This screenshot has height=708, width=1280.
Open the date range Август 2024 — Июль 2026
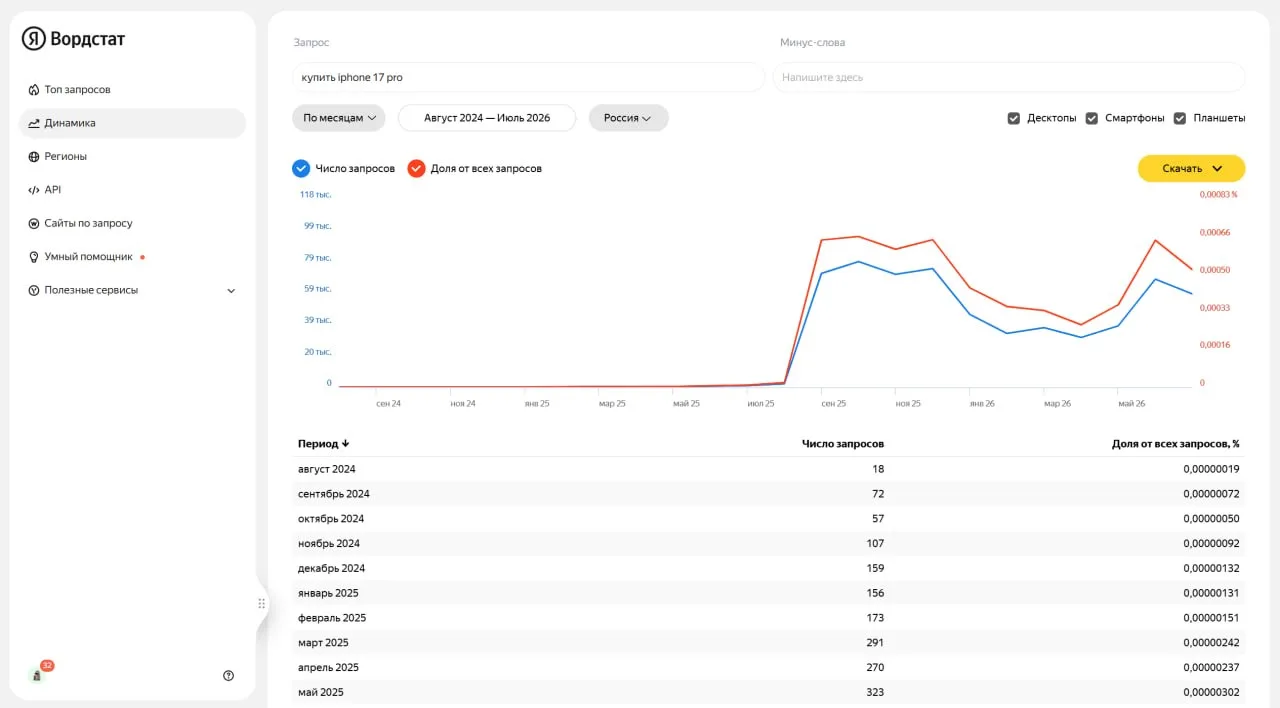tap(487, 118)
